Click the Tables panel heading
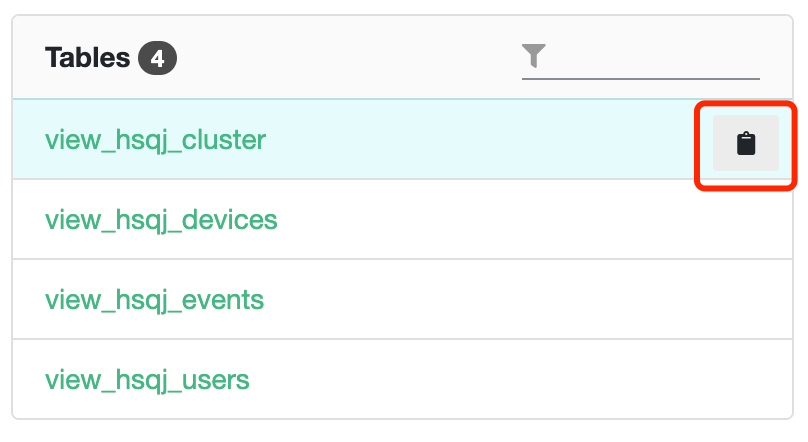The width and height of the screenshot is (808, 442). click(x=87, y=58)
